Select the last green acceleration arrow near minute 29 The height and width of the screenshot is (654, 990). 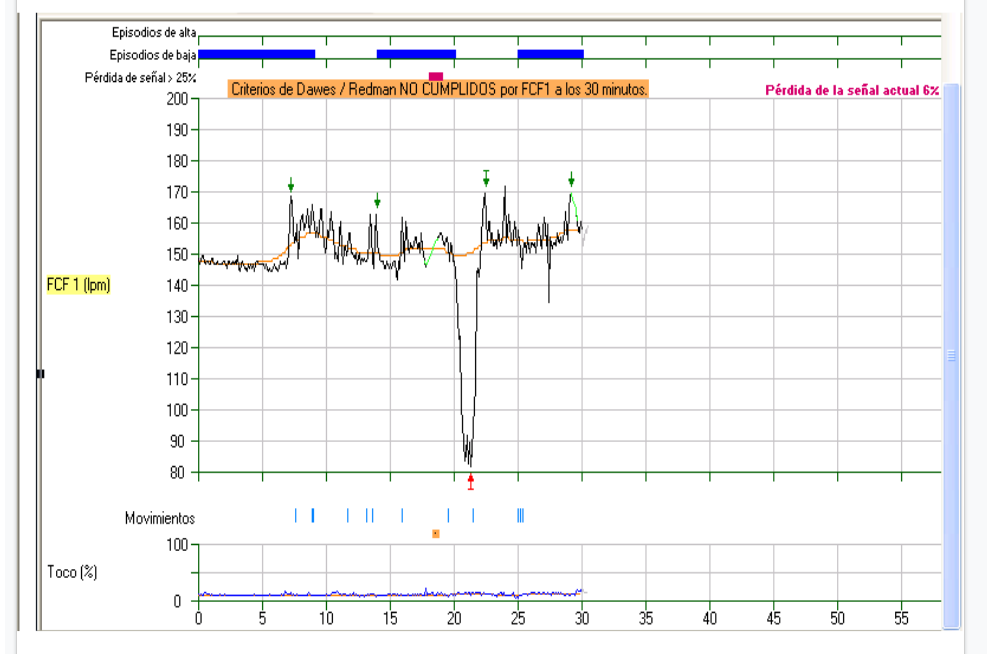571,179
